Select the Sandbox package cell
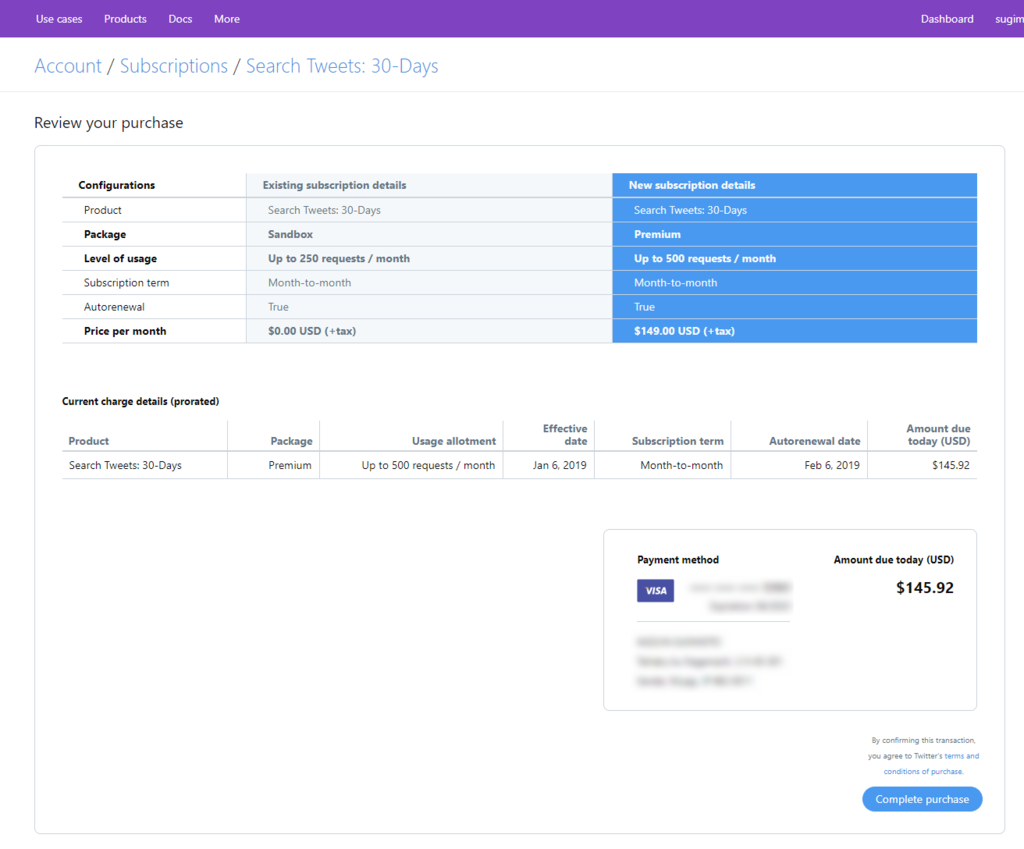 tap(290, 234)
